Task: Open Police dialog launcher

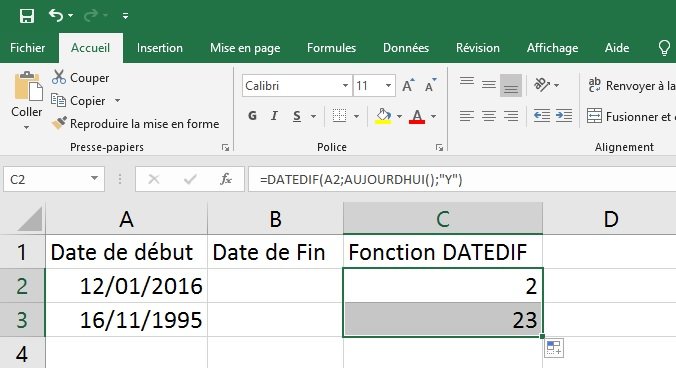Action: click(439, 148)
